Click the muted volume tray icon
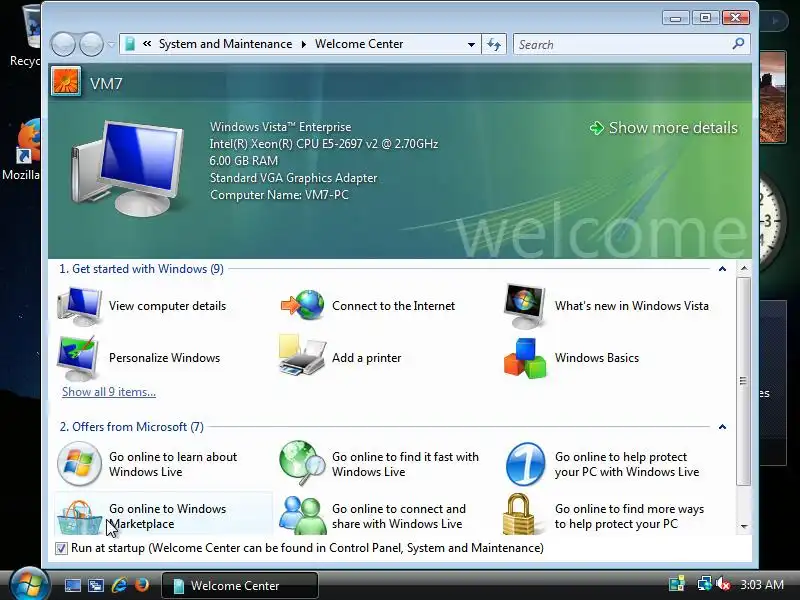800x600 pixels. point(723,584)
